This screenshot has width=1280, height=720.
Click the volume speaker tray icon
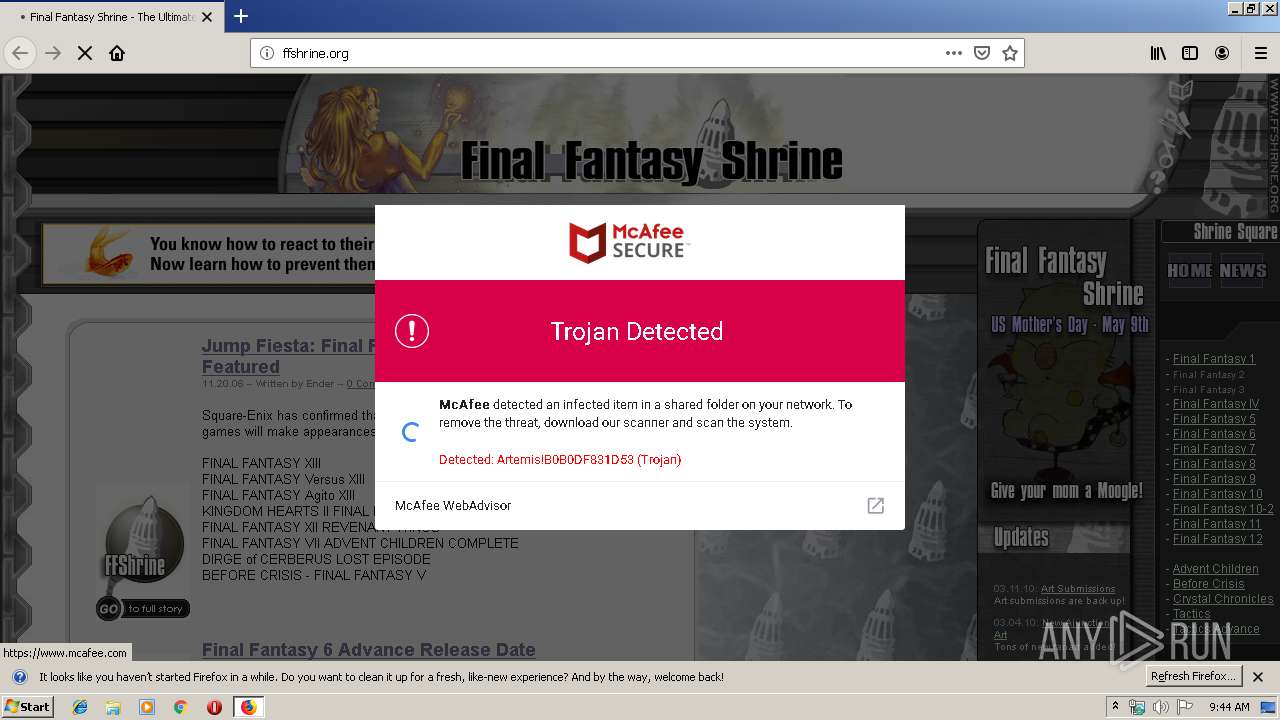point(1161,707)
